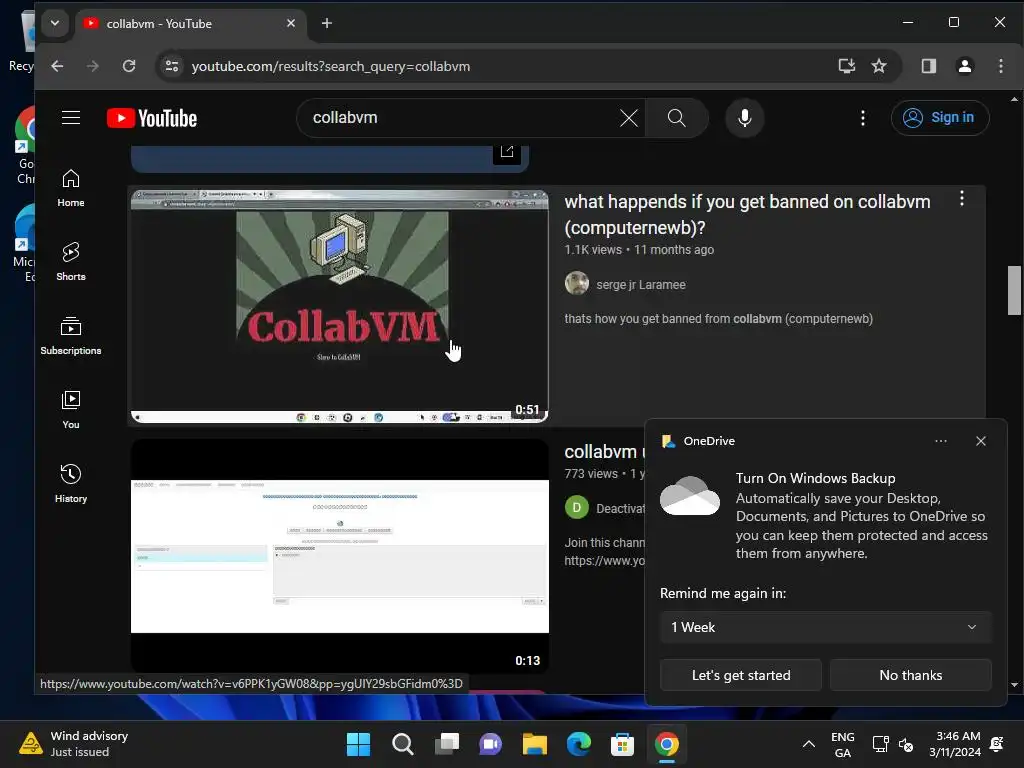The height and width of the screenshot is (768, 1024).
Task: Click the YouTube logo
Action: click(x=152, y=118)
